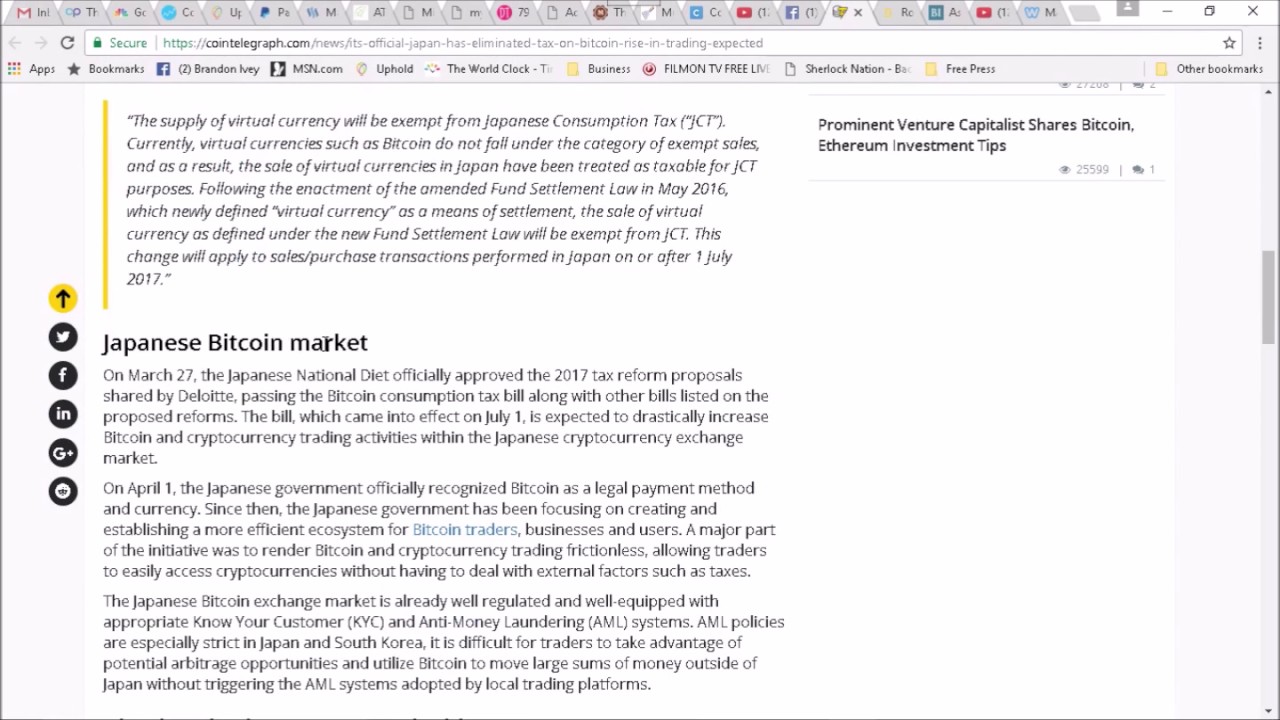
Task: Share article via Google Plus icon
Action: [62, 453]
